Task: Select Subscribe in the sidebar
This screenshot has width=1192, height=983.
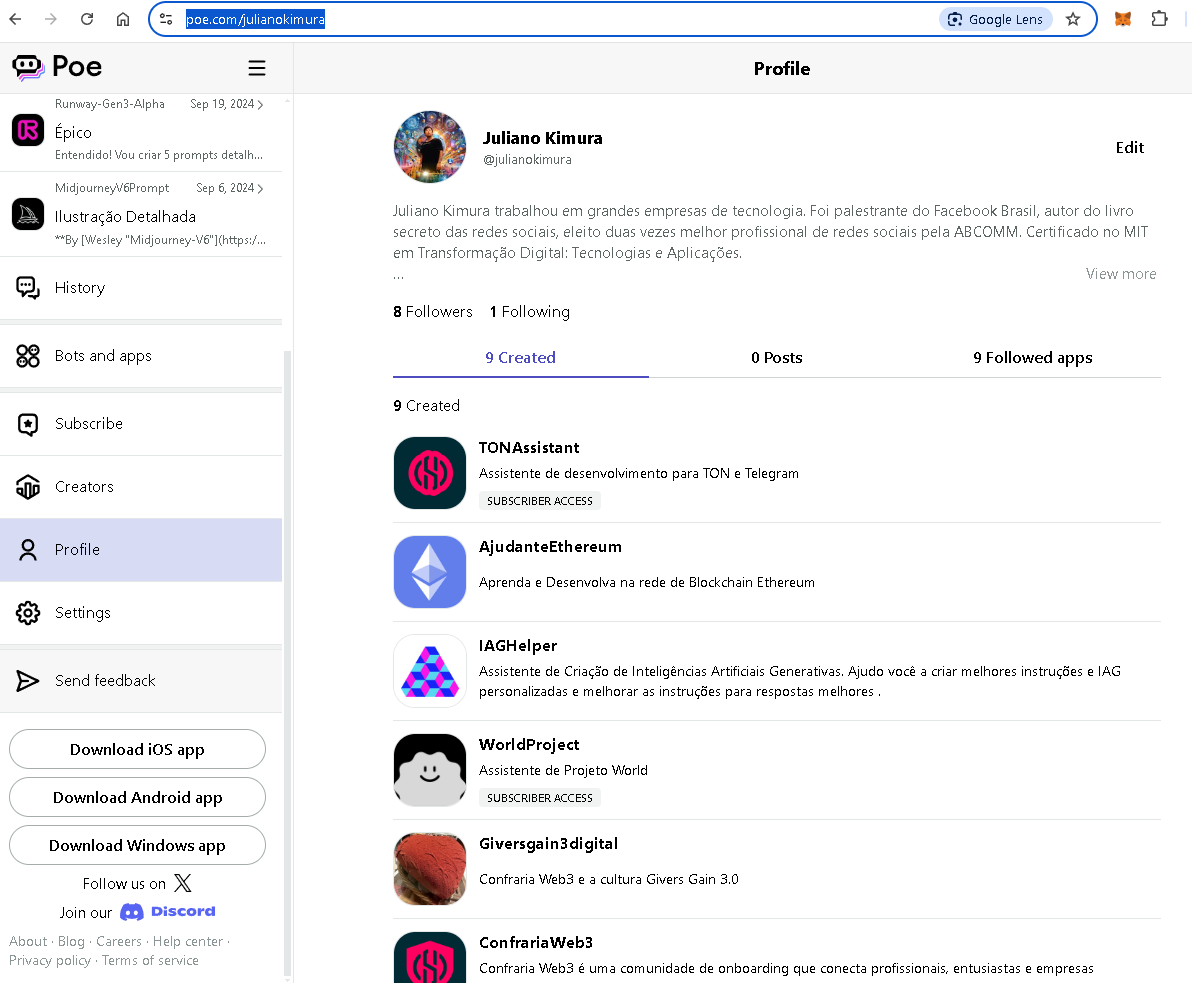Action: pyautogui.click(x=141, y=424)
